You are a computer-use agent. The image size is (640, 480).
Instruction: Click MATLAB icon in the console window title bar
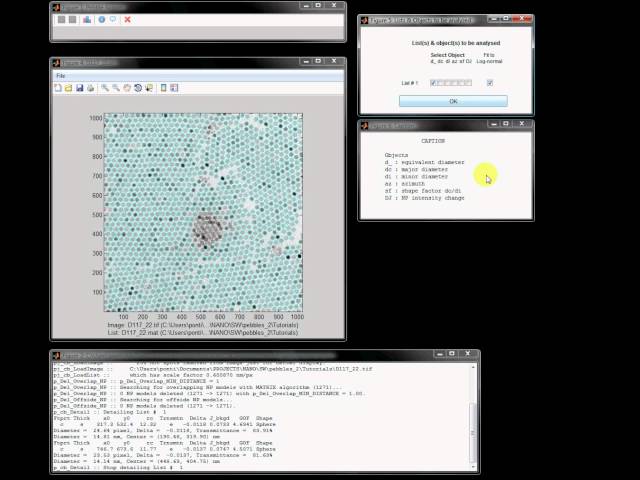click(x=57, y=356)
